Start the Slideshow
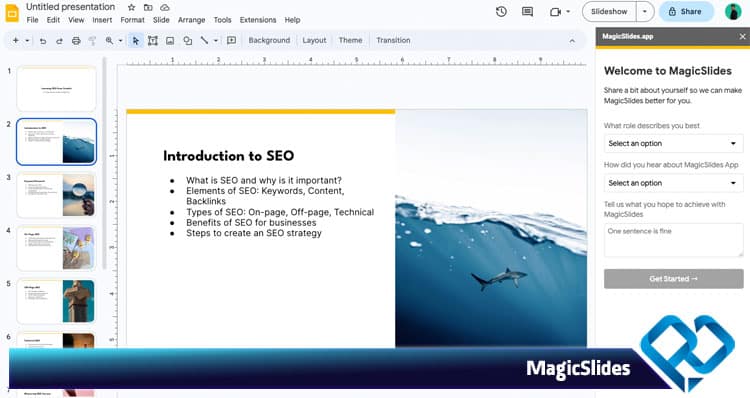The width and height of the screenshot is (750, 398). point(609,11)
